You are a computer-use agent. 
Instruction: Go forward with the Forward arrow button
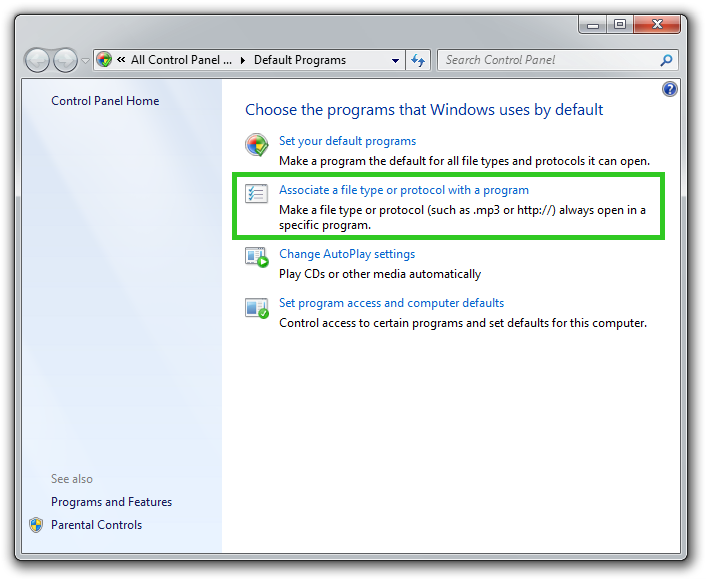pyautogui.click(x=66, y=60)
